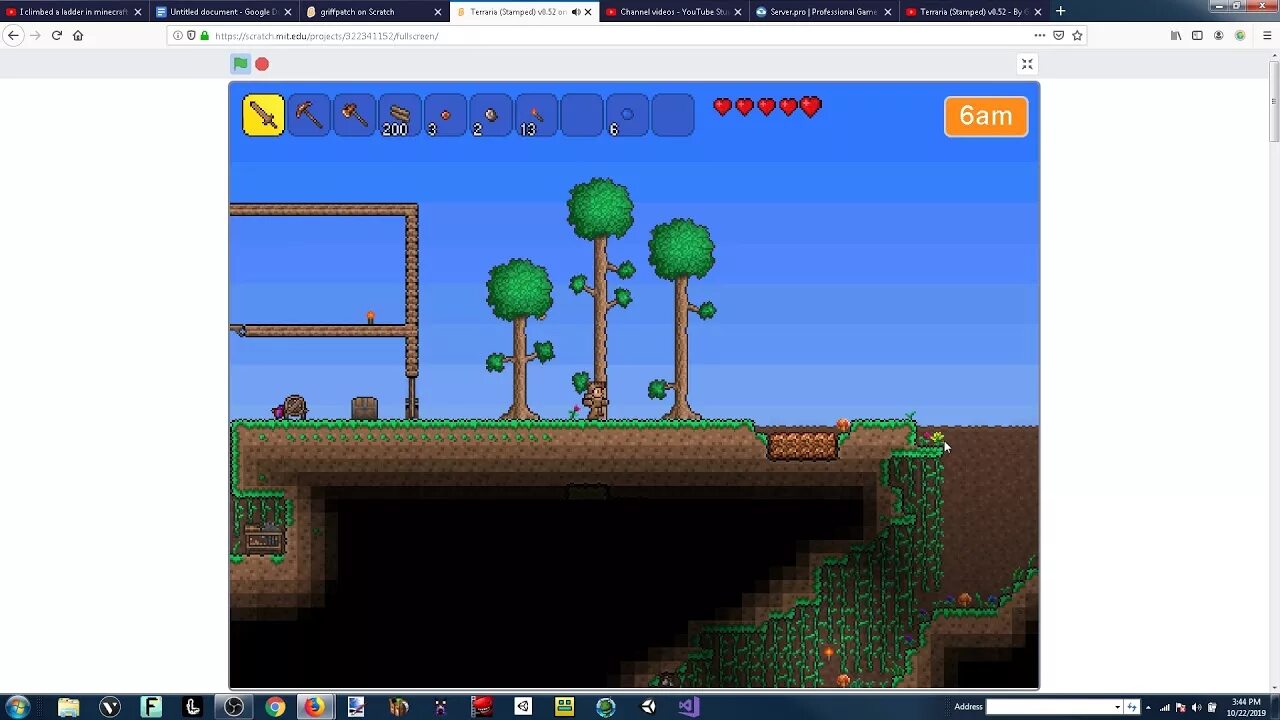Click the green flag to start project
Screen dimensions: 1280x720
240,64
